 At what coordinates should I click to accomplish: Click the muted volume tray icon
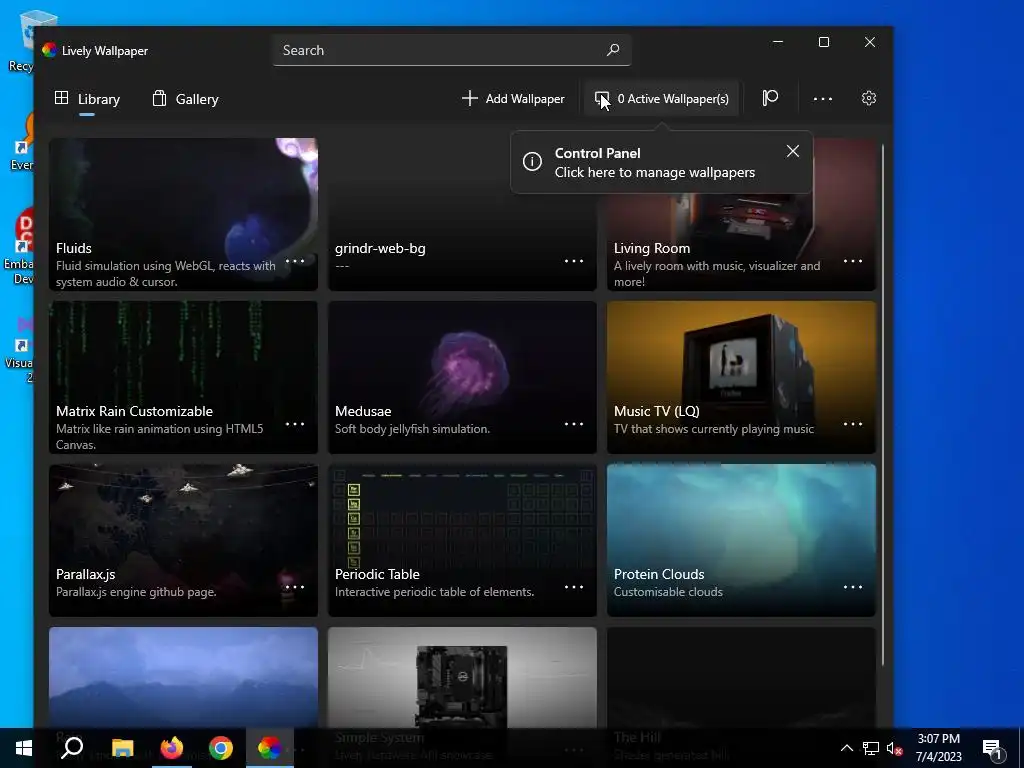tap(895, 748)
